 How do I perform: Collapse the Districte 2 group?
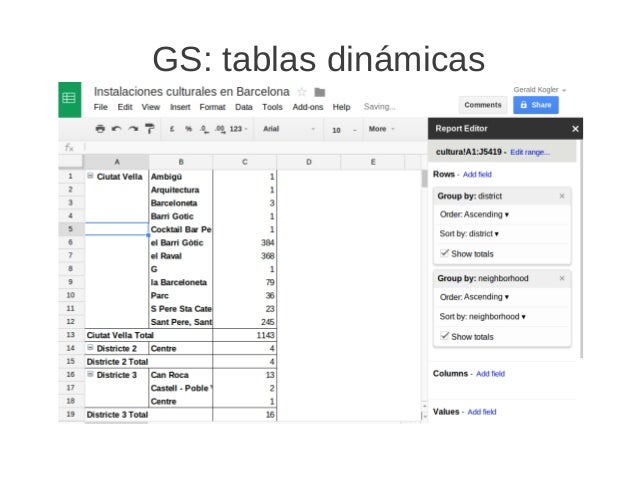90,348
